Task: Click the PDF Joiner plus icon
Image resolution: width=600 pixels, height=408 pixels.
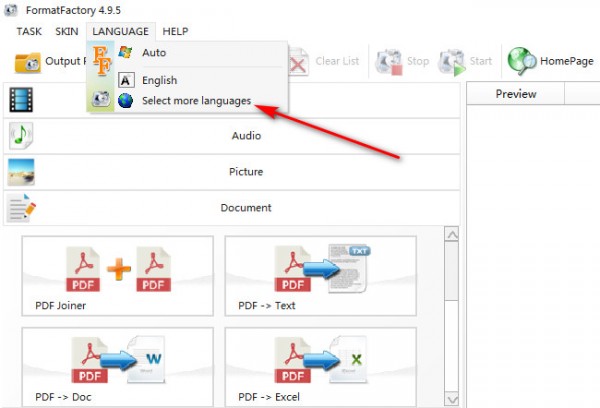Action: 119,269
